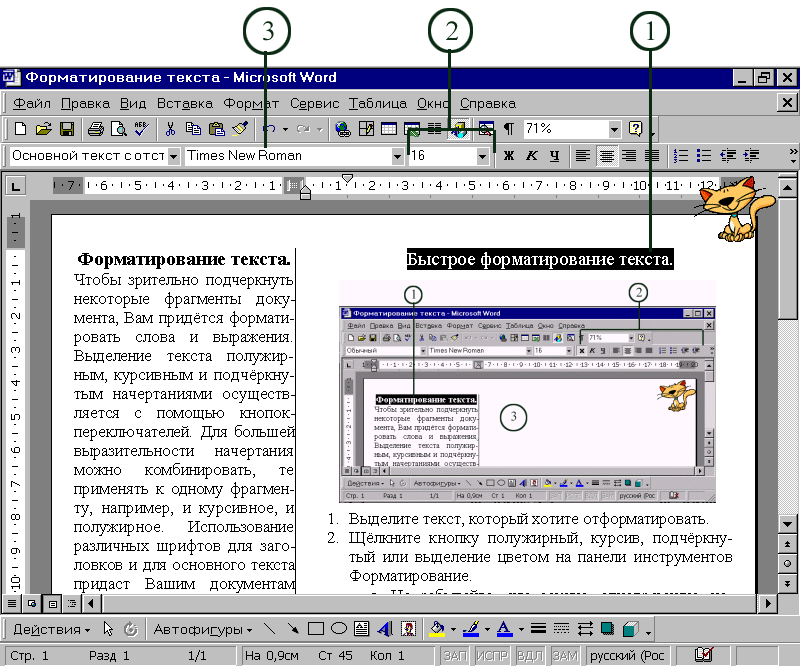The image size is (800, 666).
Task: Copy the selected text
Action: click(193, 129)
